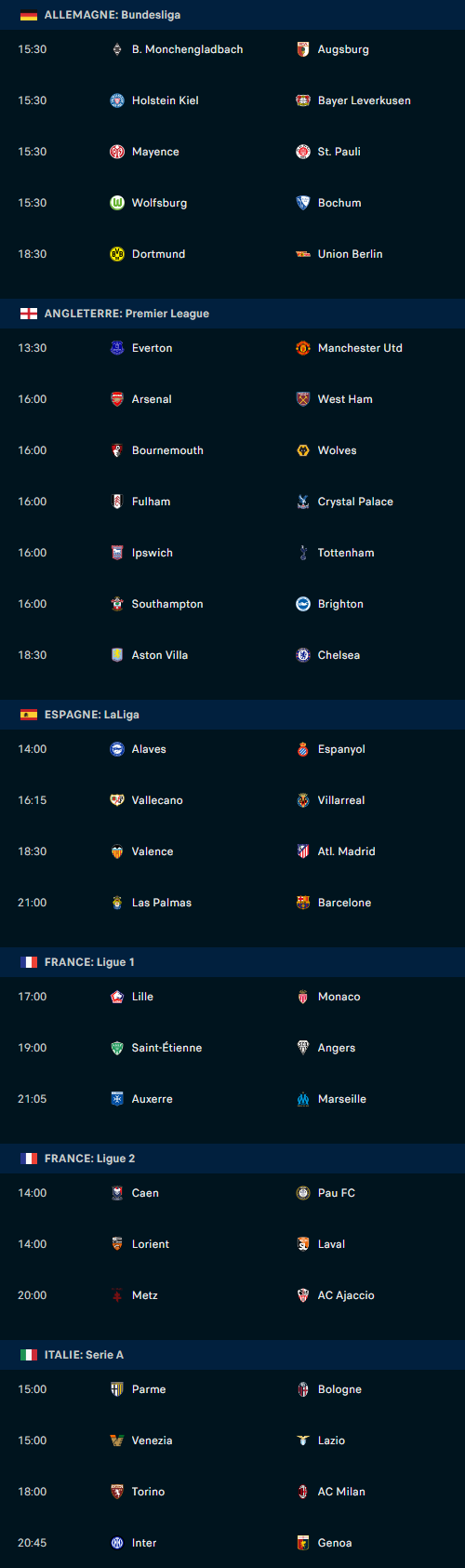The width and height of the screenshot is (465, 1568).
Task: Click the 21:00 Las Palmas kickoff time
Action: (33, 903)
